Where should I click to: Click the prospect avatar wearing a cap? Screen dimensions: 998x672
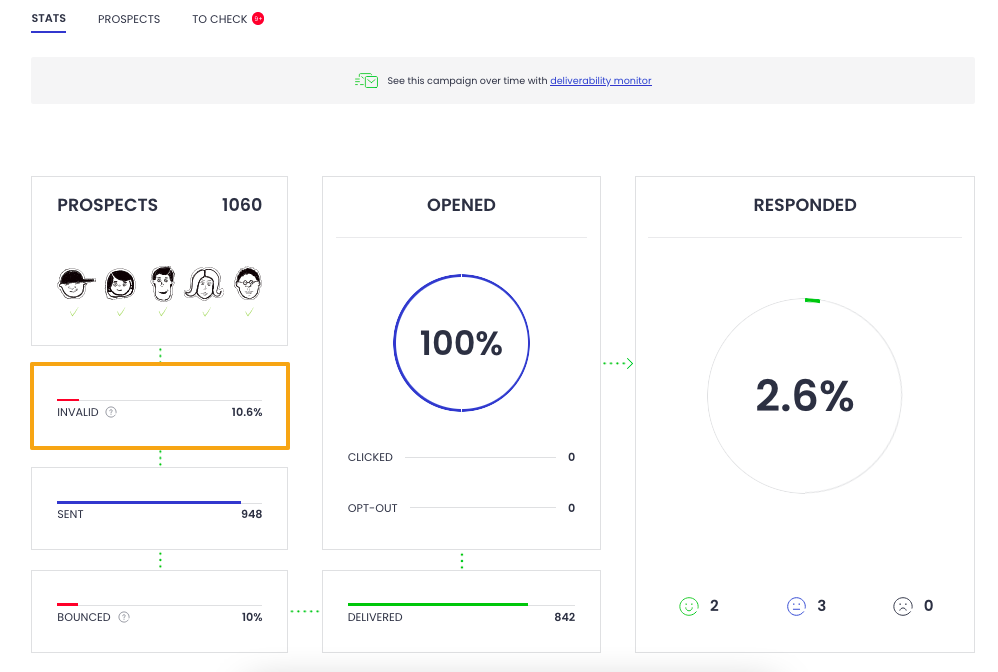click(x=75, y=283)
